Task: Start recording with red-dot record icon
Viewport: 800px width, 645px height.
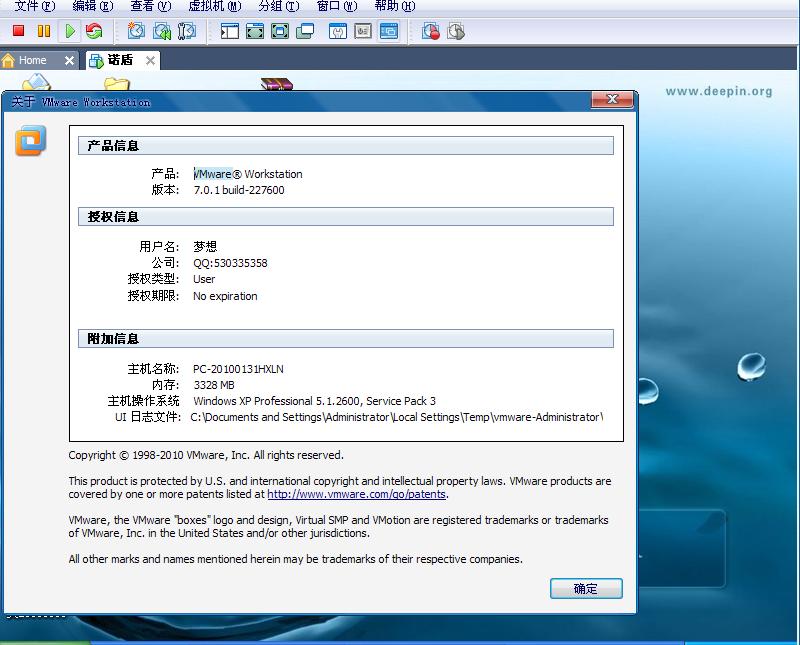Action: click(431, 31)
